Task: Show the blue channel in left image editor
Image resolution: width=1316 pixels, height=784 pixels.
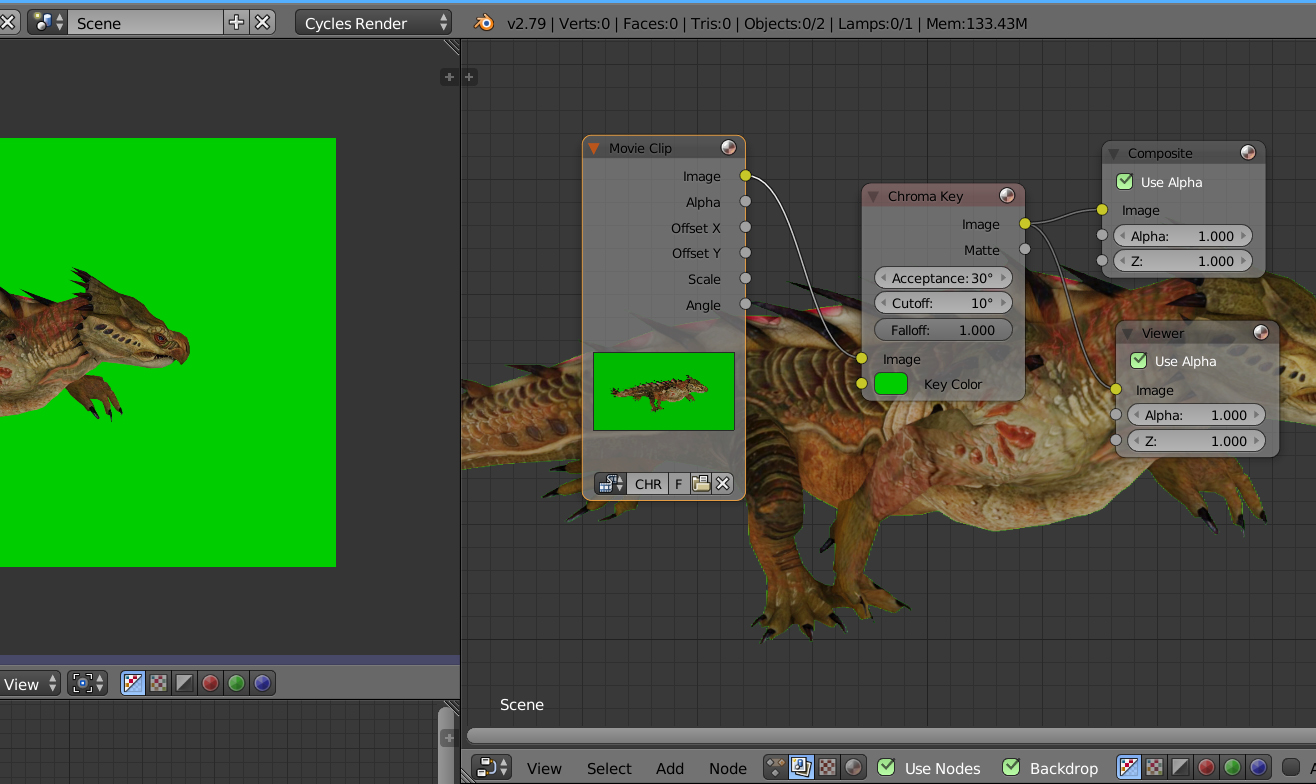Action: 262,684
